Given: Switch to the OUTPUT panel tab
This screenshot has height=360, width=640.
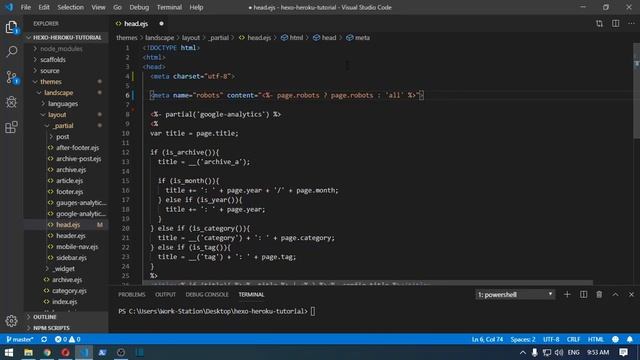Looking at the screenshot, I should click(x=165, y=294).
